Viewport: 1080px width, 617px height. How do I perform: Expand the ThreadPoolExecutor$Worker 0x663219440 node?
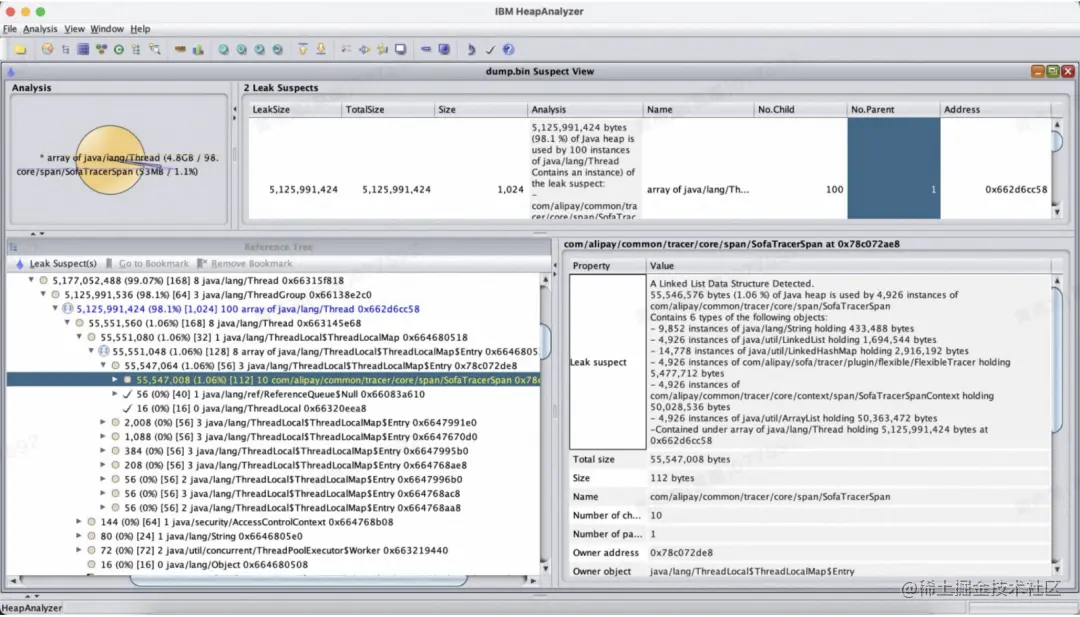pyautogui.click(x=79, y=550)
